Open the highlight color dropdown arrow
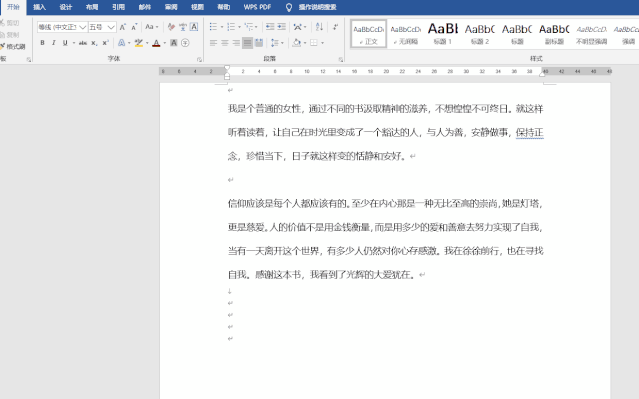Viewport: 639px width, 399px height. [147, 43]
